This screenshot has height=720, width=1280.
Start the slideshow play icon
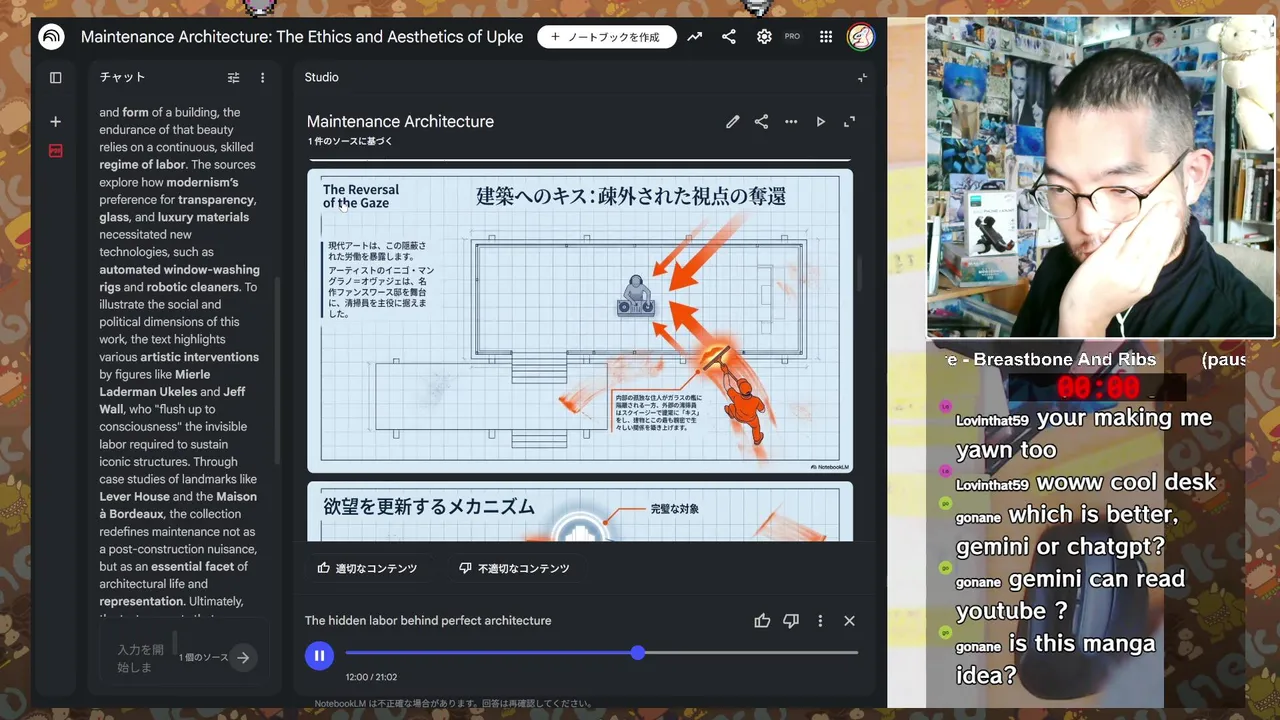[821, 122]
